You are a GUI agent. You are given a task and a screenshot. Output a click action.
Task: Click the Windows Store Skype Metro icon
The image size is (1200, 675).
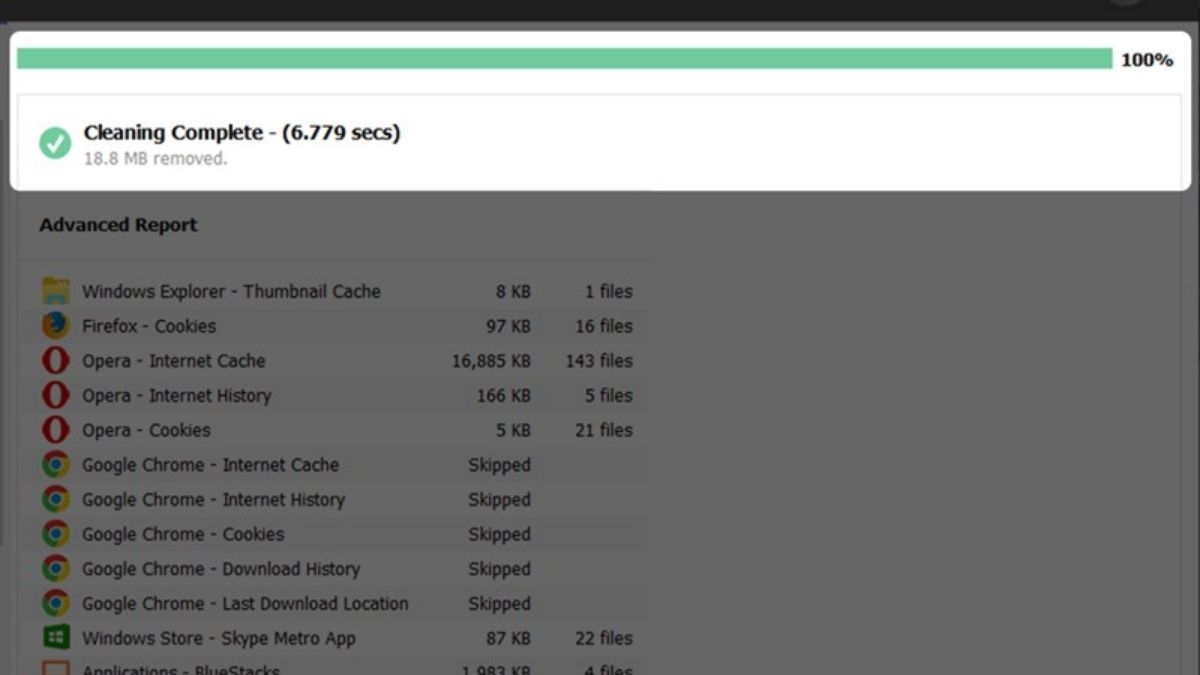tap(56, 638)
